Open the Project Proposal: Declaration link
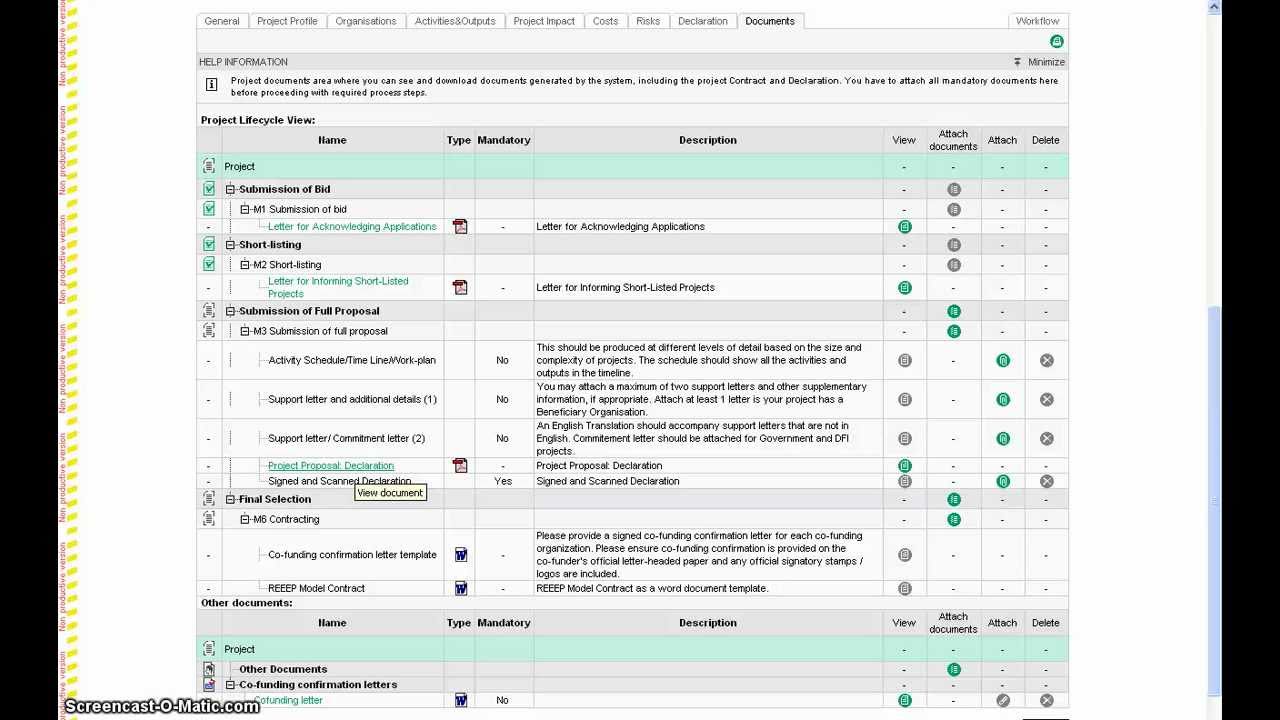The height and width of the screenshot is (720, 1280). point(331,466)
